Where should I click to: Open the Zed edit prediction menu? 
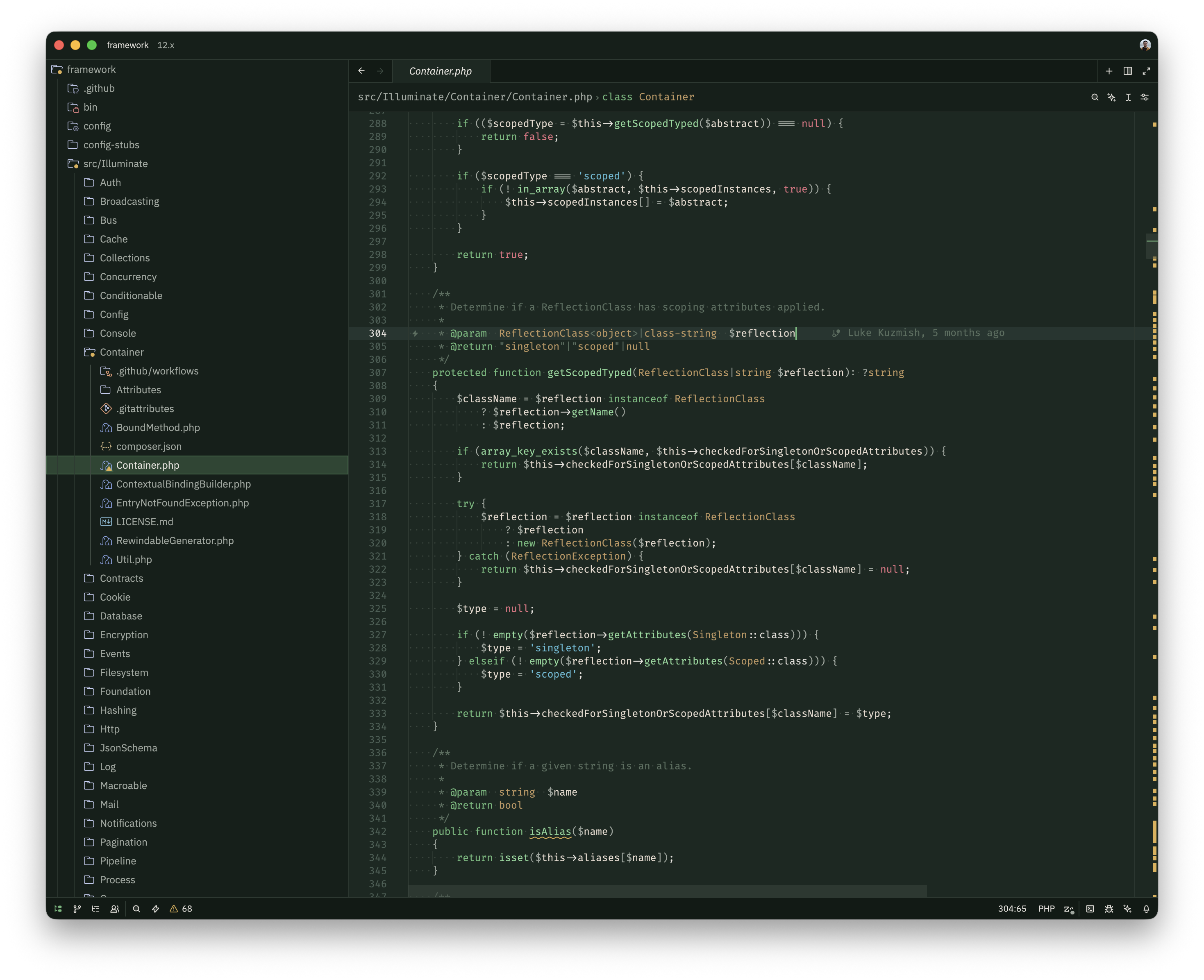click(1069, 909)
